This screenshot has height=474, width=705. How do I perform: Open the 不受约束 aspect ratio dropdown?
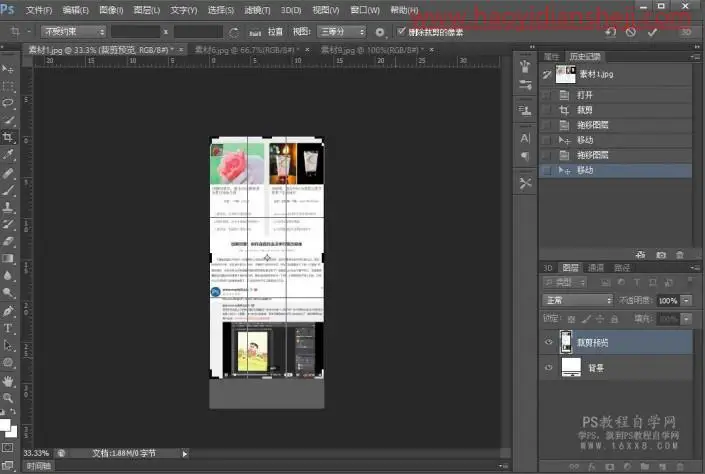coord(74,31)
